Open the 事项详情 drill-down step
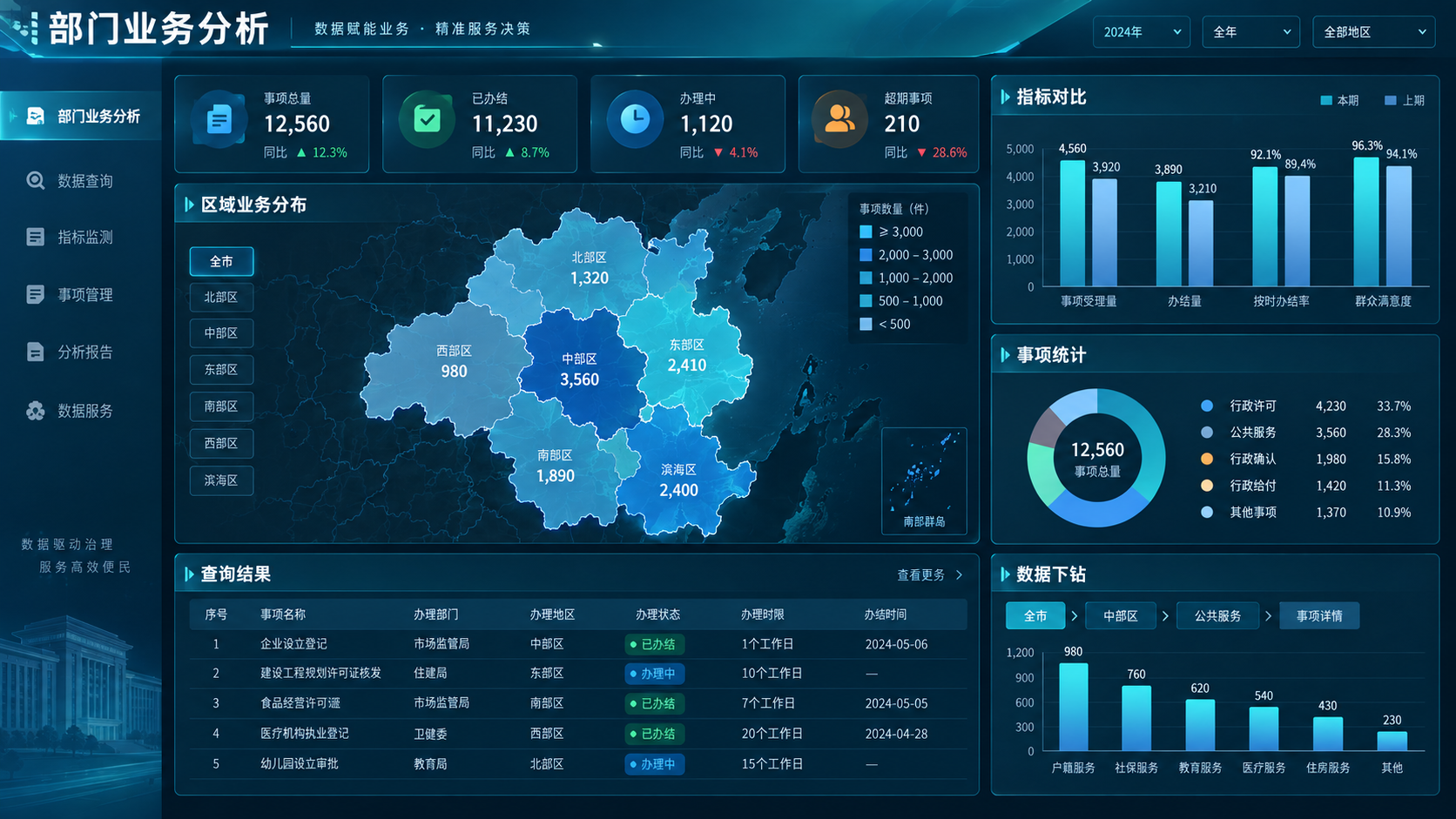 coord(1319,616)
